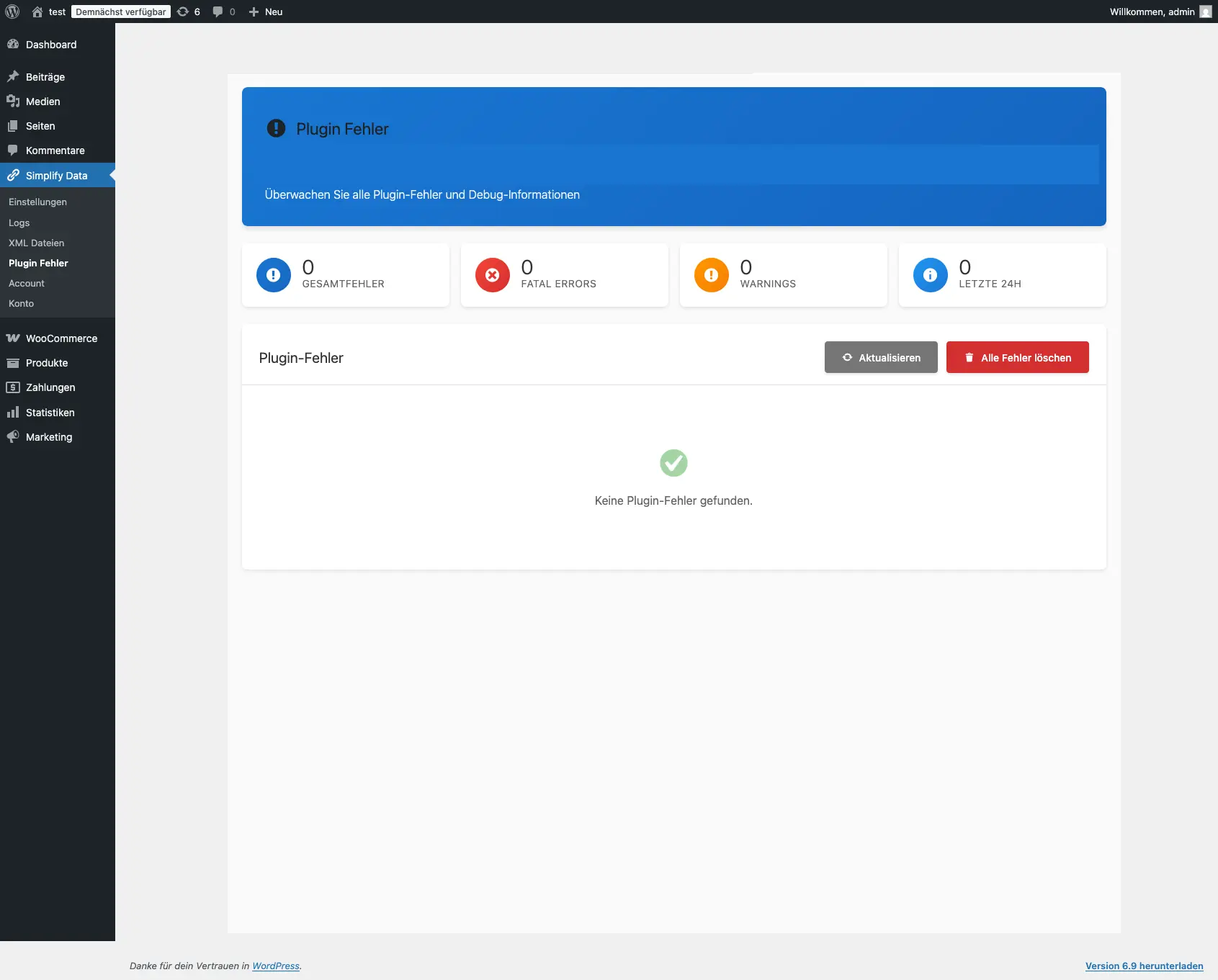Viewport: 1218px width, 980px height.
Task: Click the Gesamtfehler exclamation icon
Action: (x=273, y=275)
